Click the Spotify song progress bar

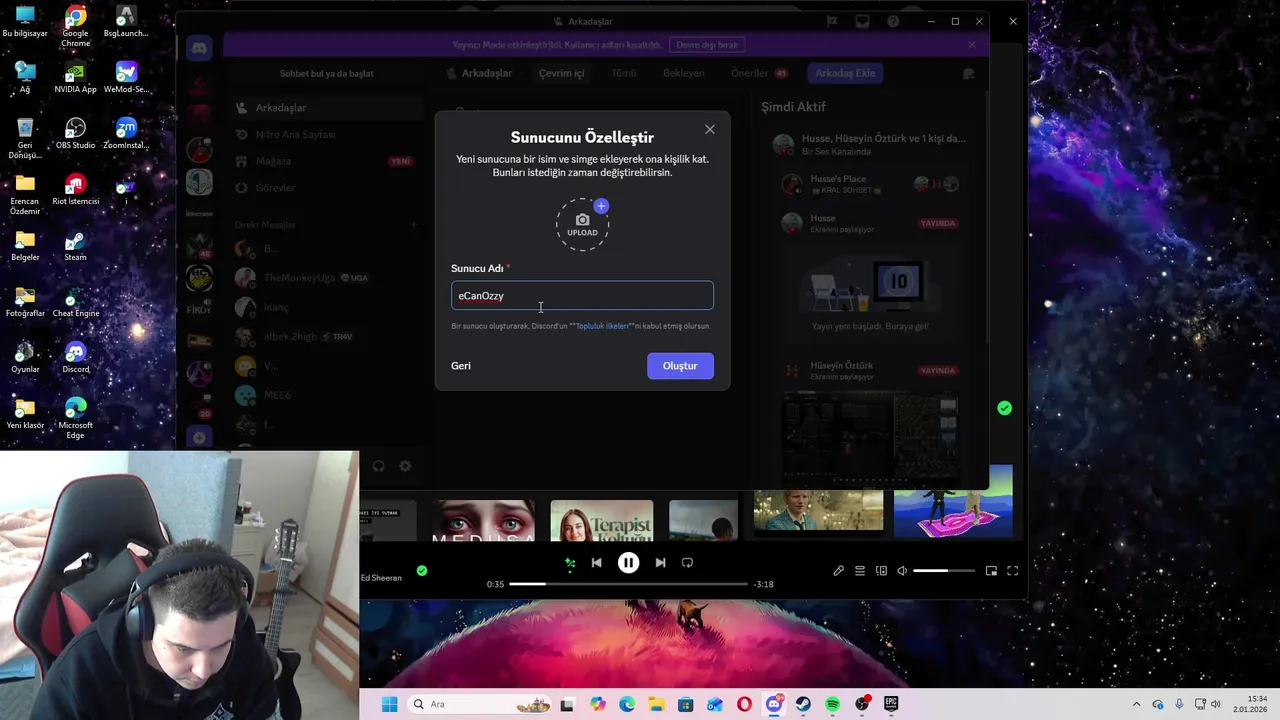pyautogui.click(x=628, y=584)
